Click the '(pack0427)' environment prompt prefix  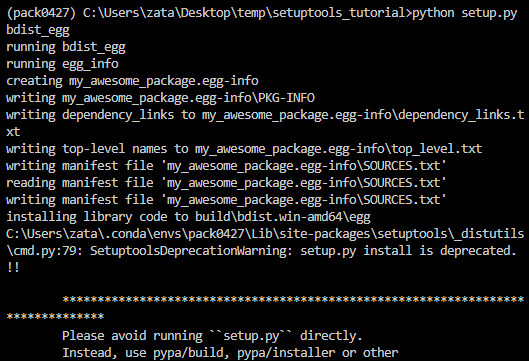pyautogui.click(x=41, y=13)
